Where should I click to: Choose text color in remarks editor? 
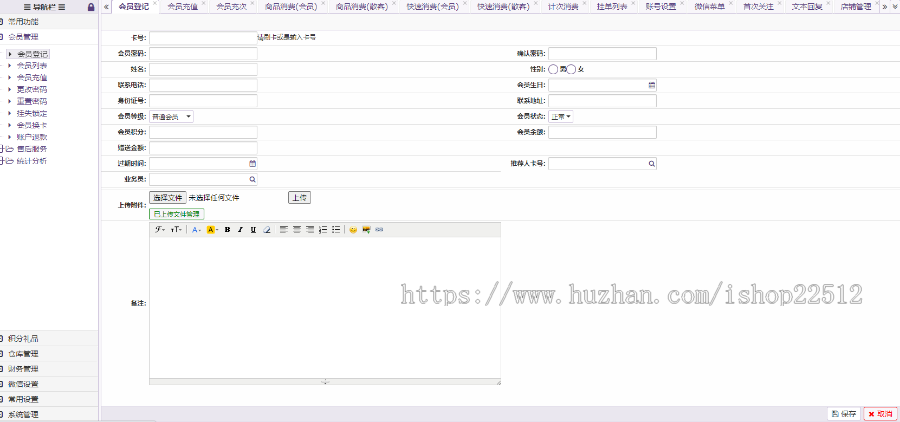196,230
